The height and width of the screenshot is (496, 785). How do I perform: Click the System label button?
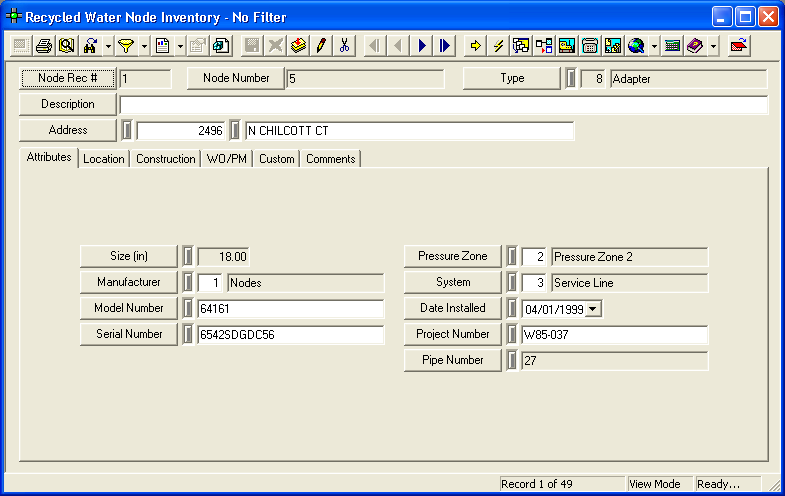pos(453,282)
